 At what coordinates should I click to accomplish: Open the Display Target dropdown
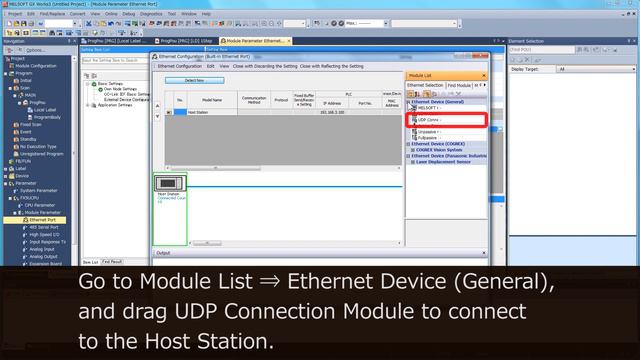click(595, 69)
